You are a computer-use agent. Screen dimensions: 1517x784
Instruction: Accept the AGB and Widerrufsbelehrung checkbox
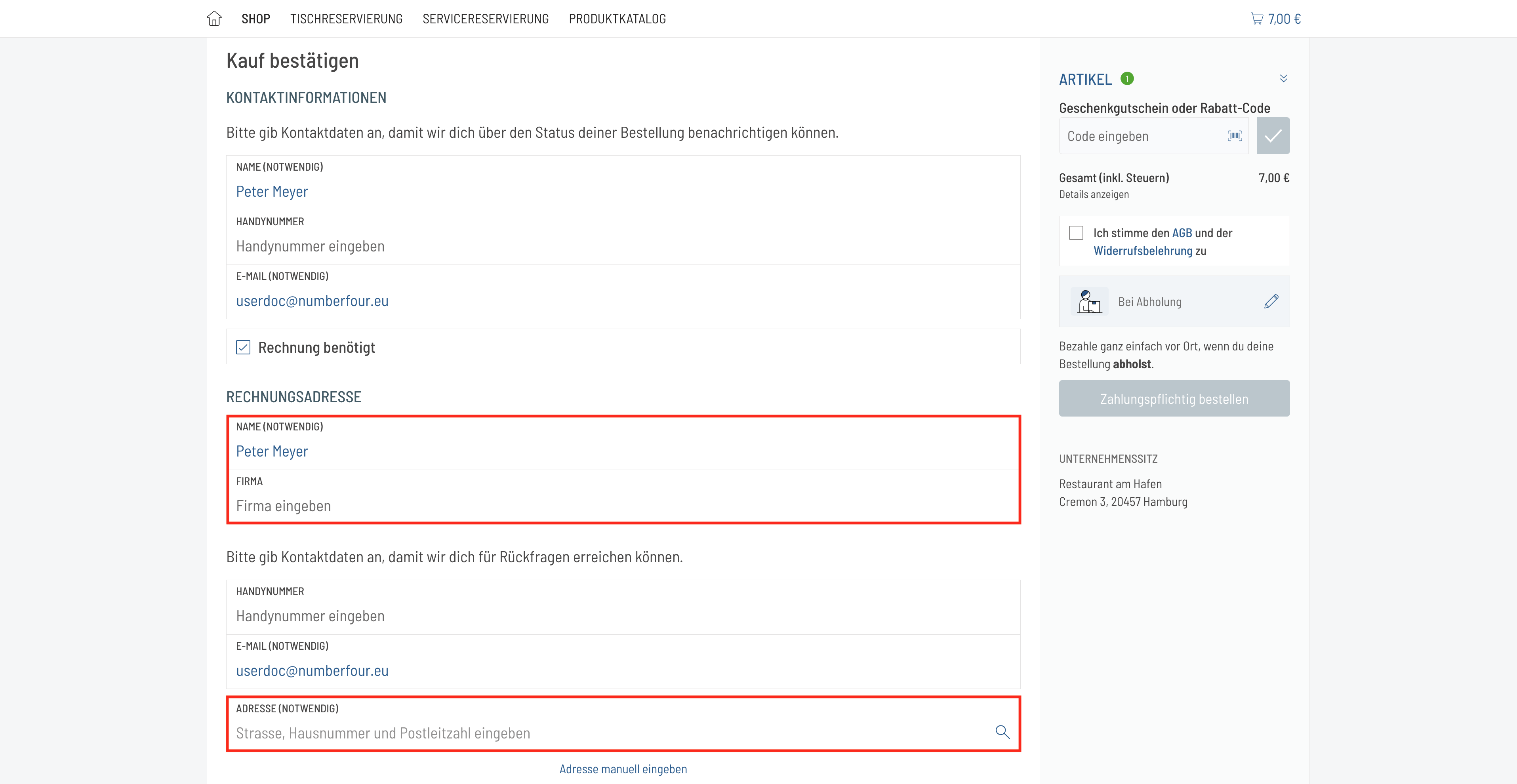coord(1076,233)
